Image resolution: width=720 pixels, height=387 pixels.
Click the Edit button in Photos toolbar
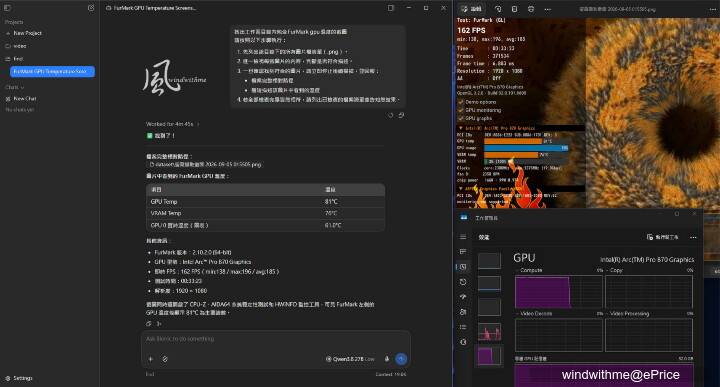point(472,9)
